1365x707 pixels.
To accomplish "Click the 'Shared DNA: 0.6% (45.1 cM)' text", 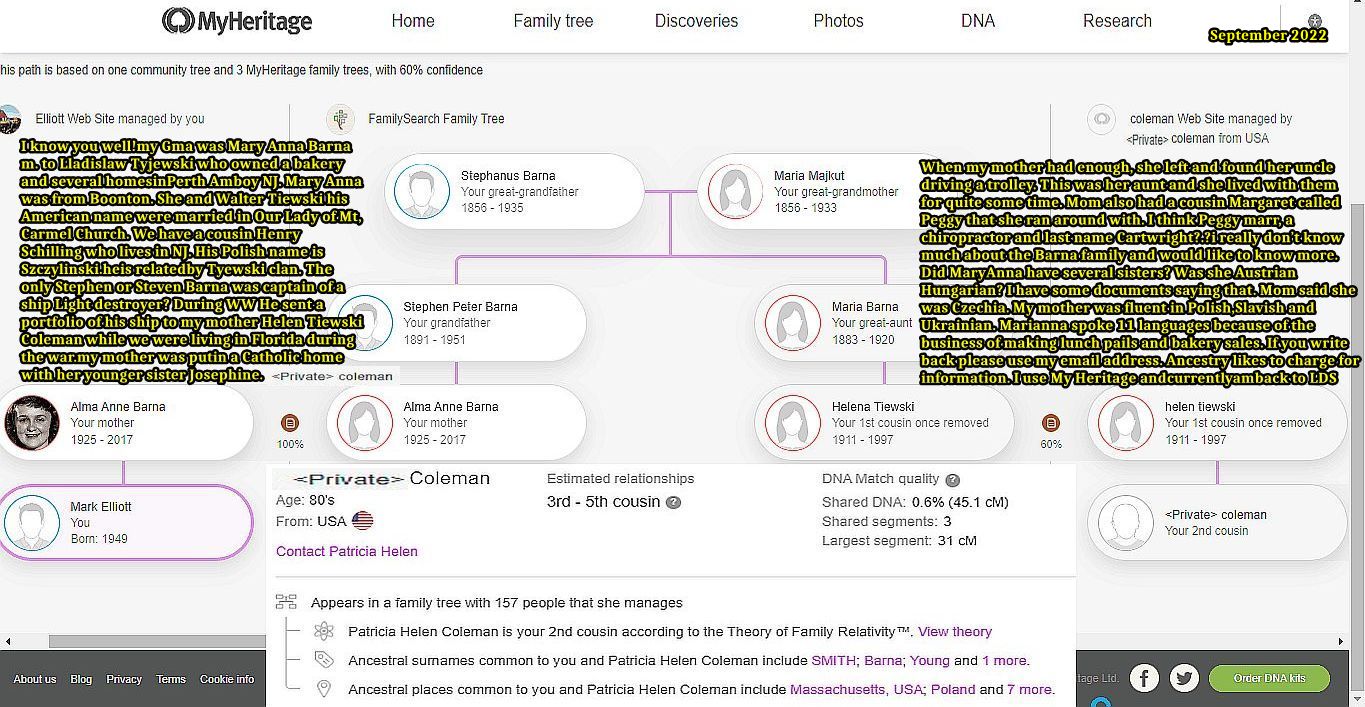I will click(x=915, y=502).
